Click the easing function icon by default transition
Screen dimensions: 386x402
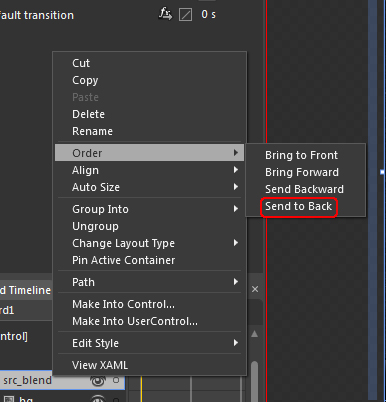click(x=165, y=14)
